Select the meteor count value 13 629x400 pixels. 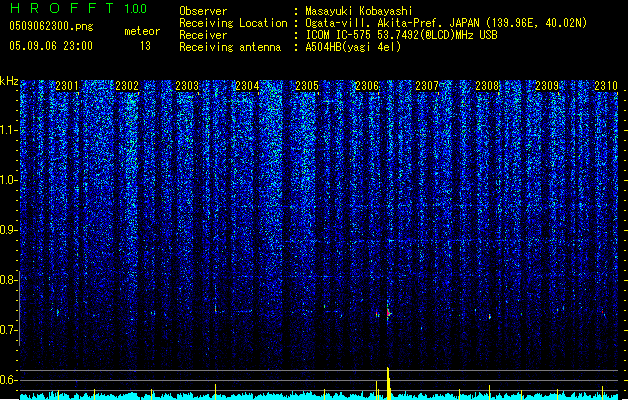(145, 46)
